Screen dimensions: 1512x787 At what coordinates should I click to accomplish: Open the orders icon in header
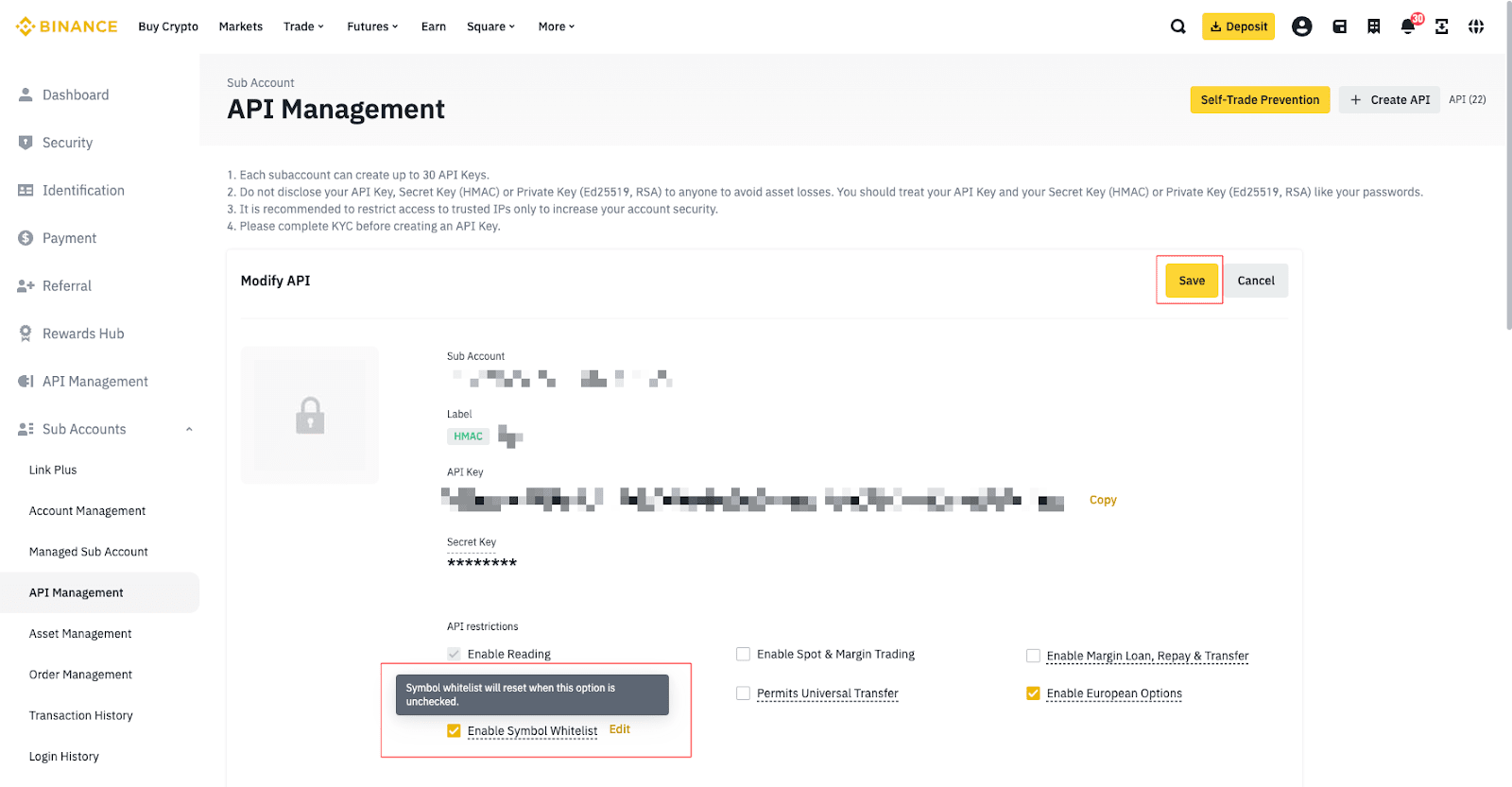coord(1373,26)
